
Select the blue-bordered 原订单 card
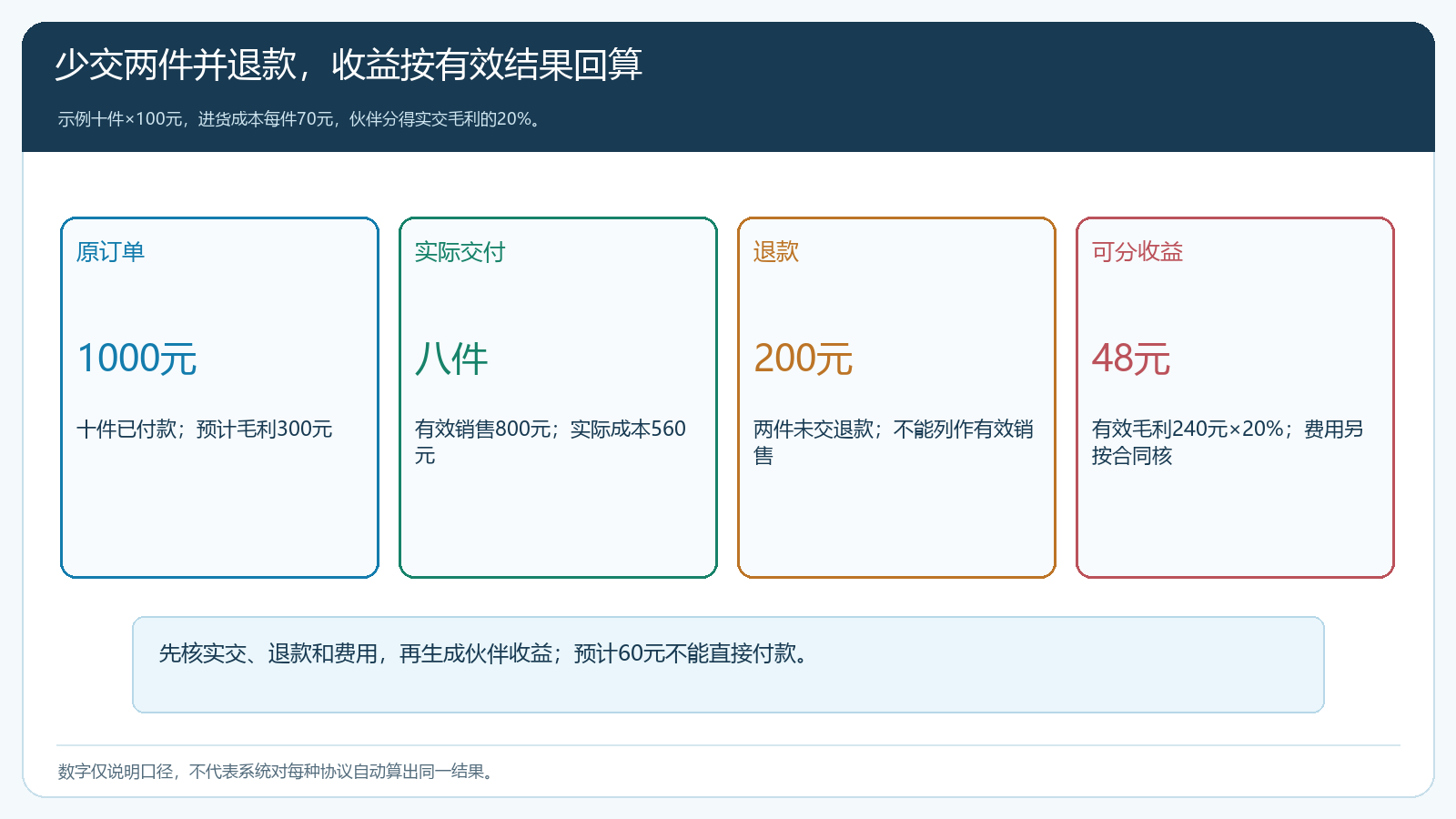click(x=219, y=398)
